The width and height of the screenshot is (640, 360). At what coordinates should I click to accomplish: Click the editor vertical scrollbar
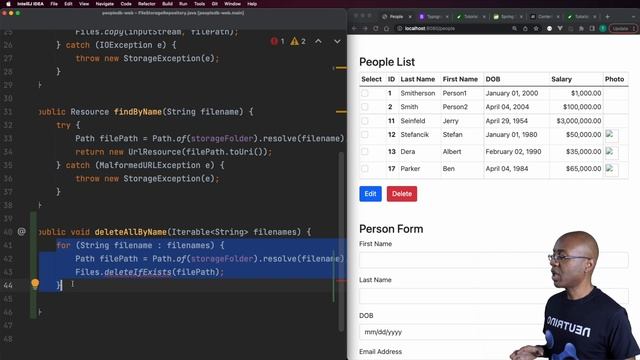(x=340, y=241)
